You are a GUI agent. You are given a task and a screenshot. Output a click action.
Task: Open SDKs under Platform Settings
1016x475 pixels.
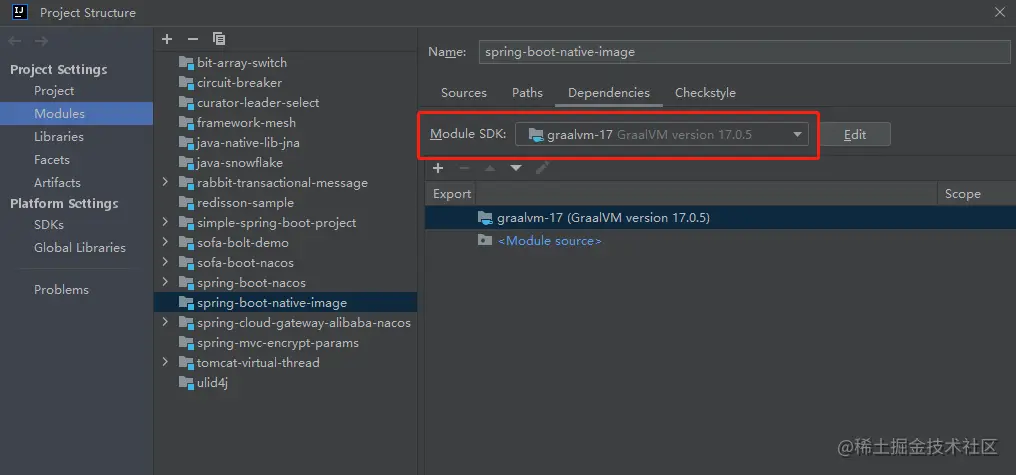point(49,225)
